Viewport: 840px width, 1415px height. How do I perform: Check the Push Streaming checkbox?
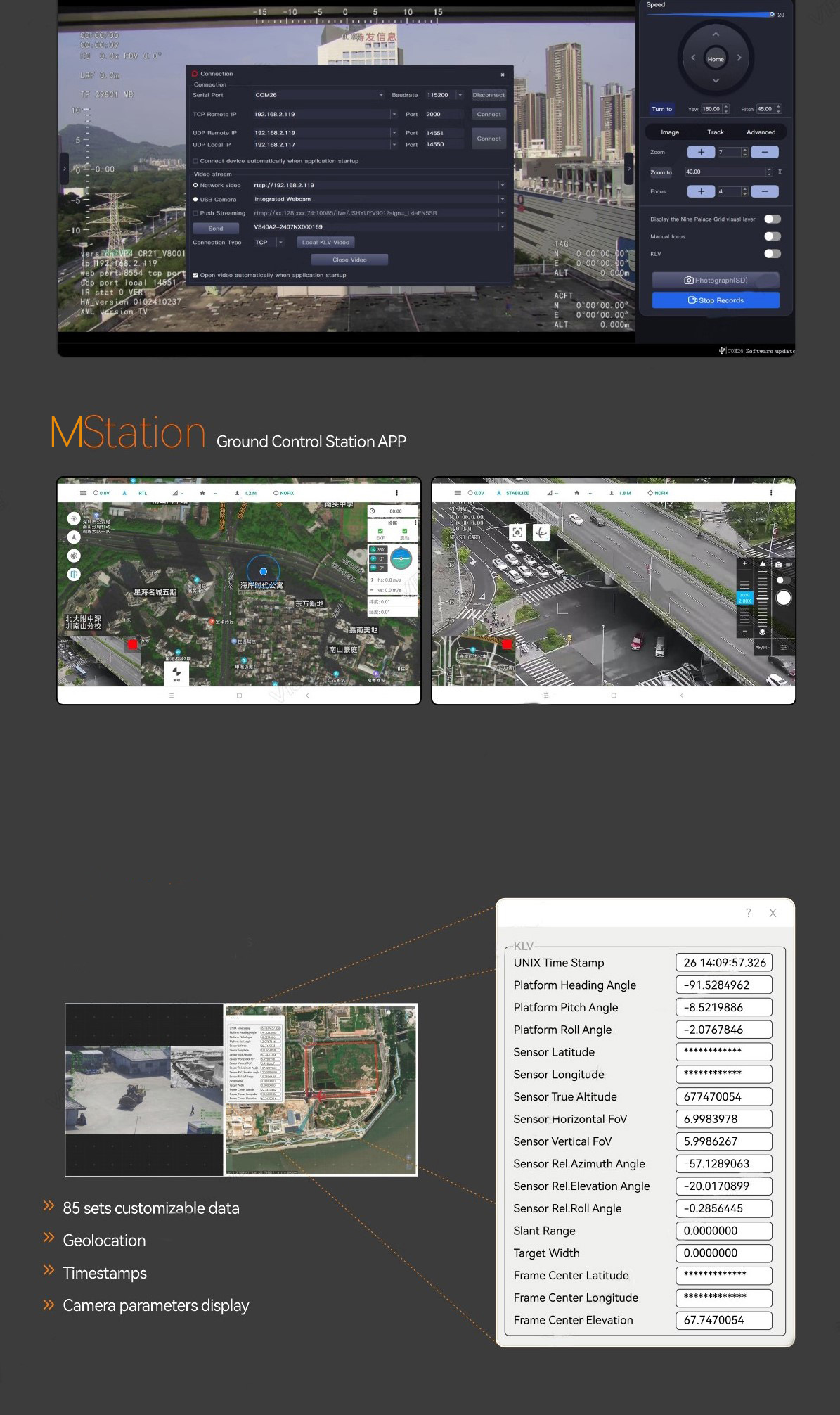tap(195, 213)
